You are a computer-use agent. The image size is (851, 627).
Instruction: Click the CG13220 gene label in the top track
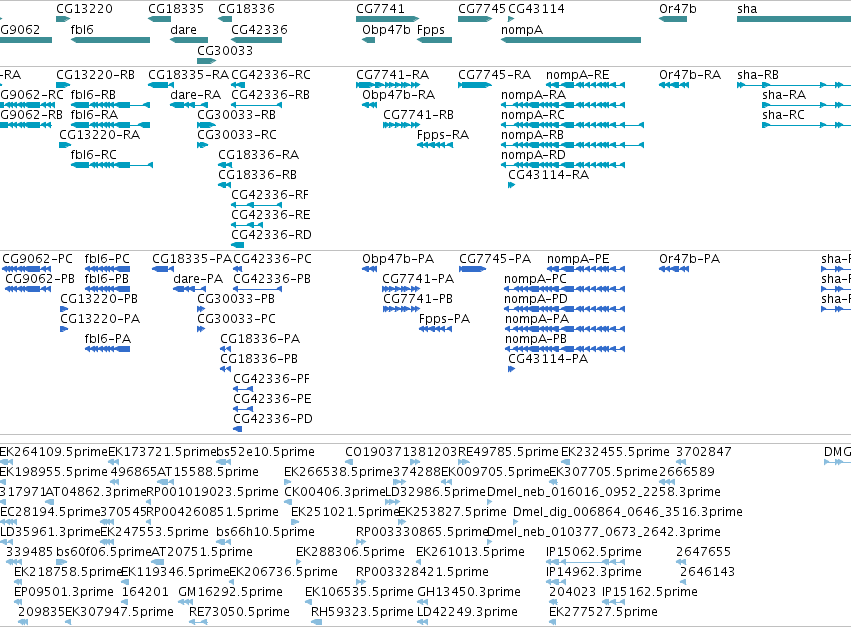[84, 9]
